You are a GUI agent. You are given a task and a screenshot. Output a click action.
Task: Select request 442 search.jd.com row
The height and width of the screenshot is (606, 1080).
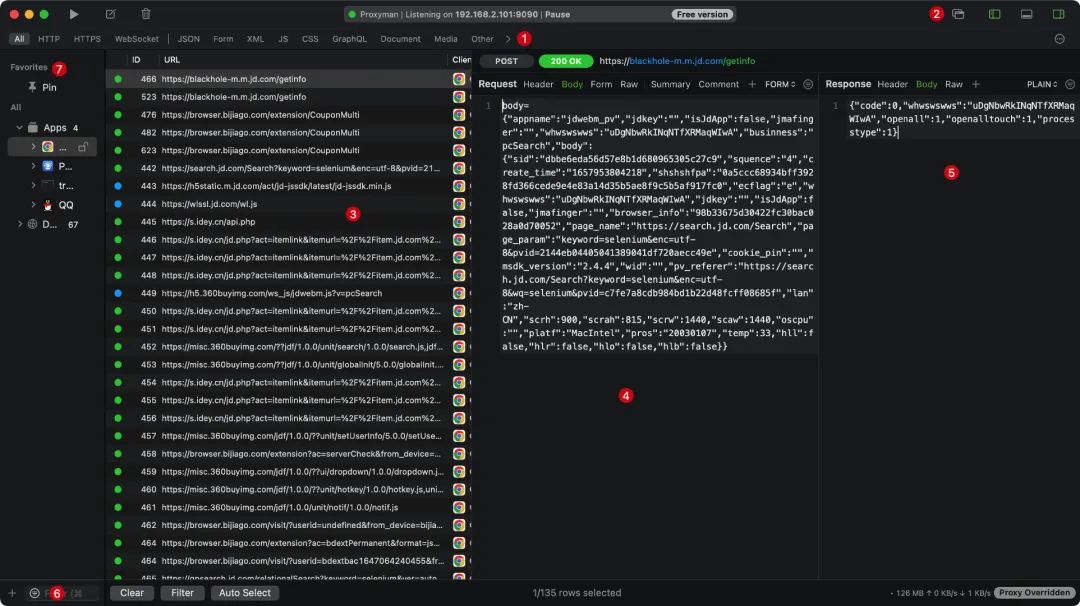[x=289, y=168]
